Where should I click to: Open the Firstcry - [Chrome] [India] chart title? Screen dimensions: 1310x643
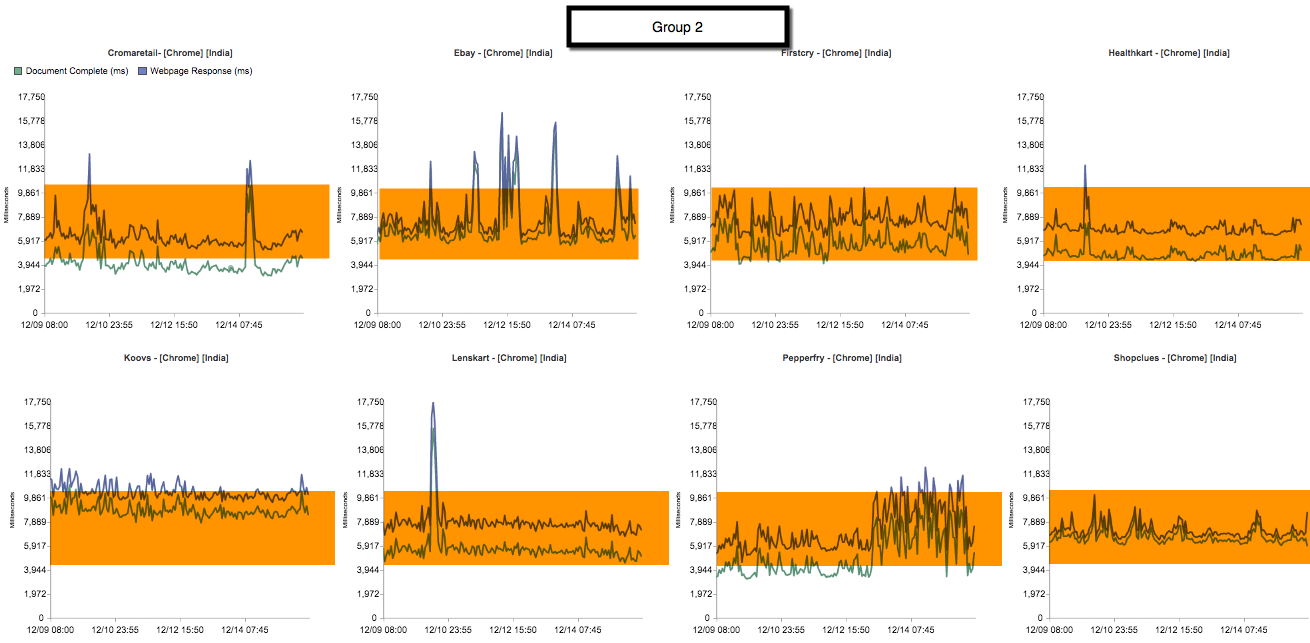pyautogui.click(x=836, y=53)
